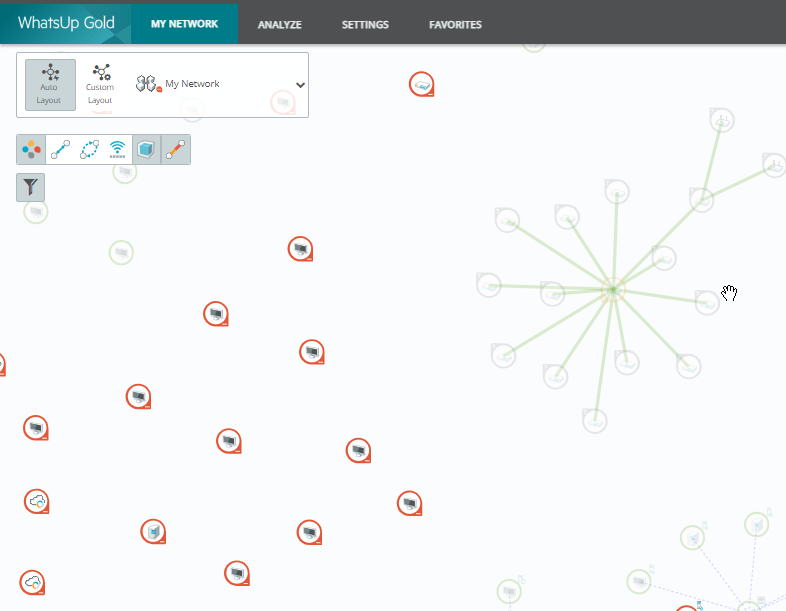Select the red device node beside the My Network panel

point(421,85)
